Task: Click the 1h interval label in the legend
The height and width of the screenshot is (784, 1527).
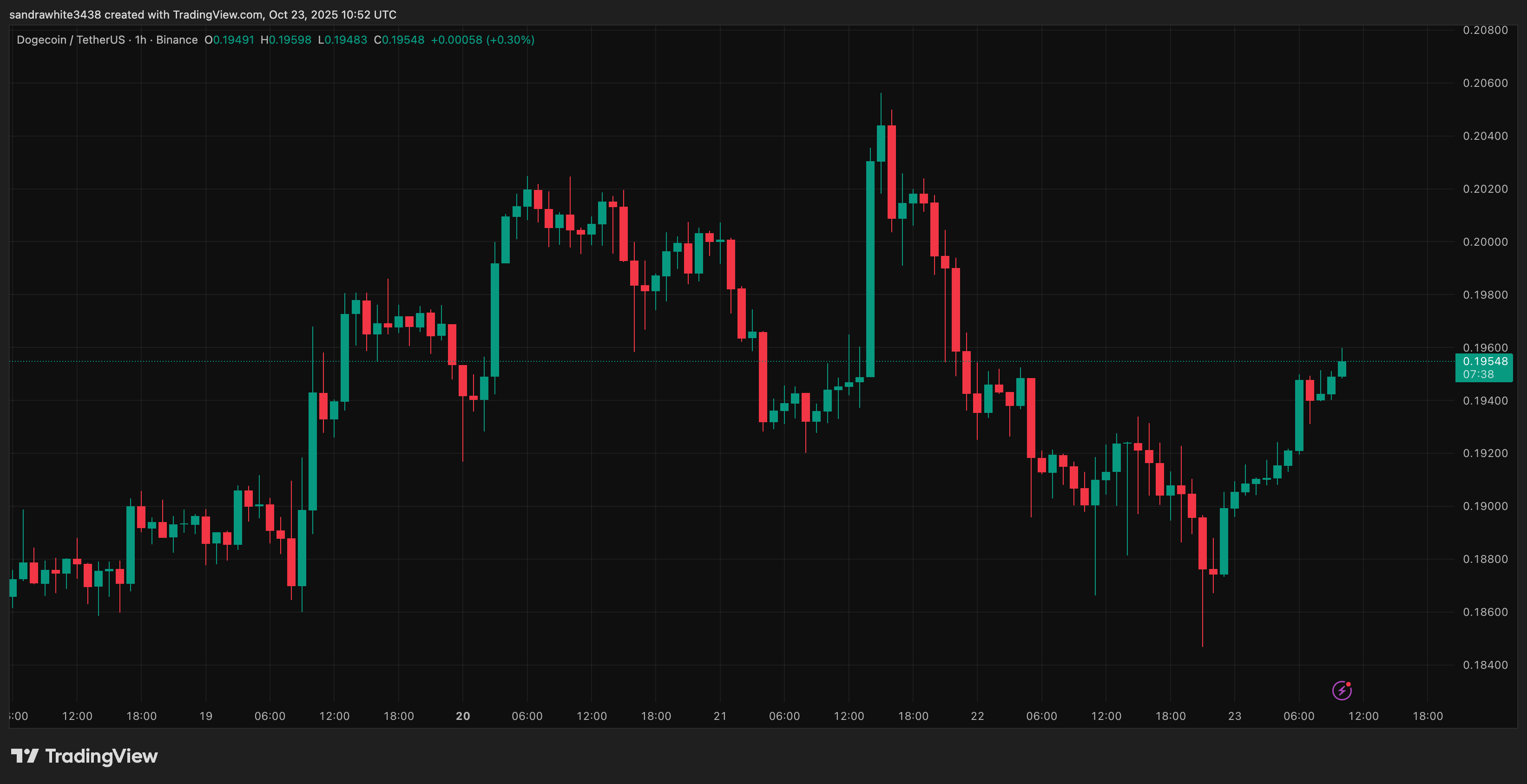Action: coord(140,39)
